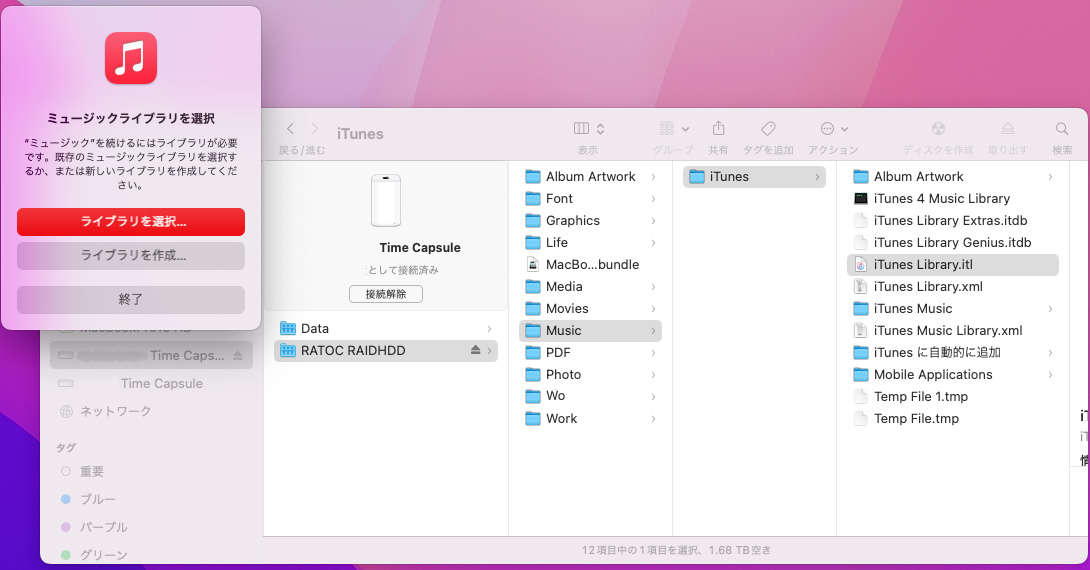Select the iTunes folder in the third column
Screen dimensions: 1090x570
pyautogui.click(x=754, y=177)
